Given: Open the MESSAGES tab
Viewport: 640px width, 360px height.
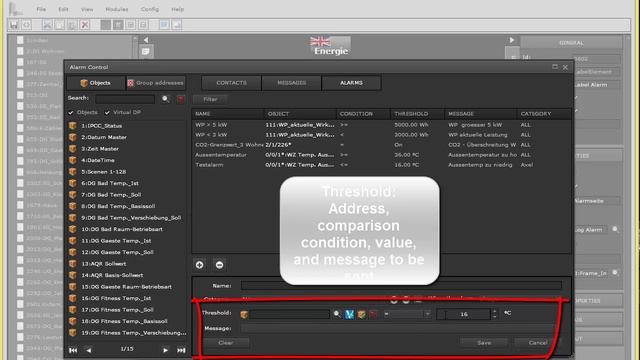Looking at the screenshot, I should click(x=291, y=83).
